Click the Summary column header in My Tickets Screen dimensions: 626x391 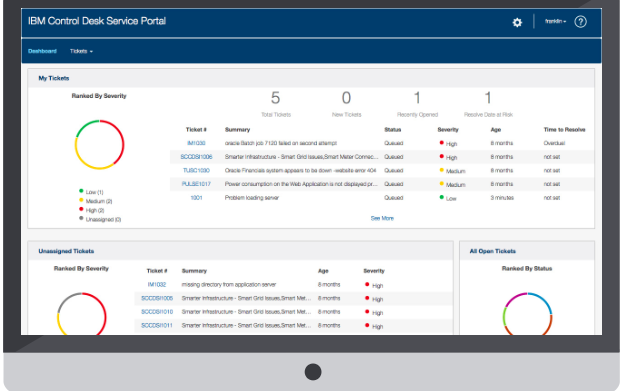coord(237,129)
